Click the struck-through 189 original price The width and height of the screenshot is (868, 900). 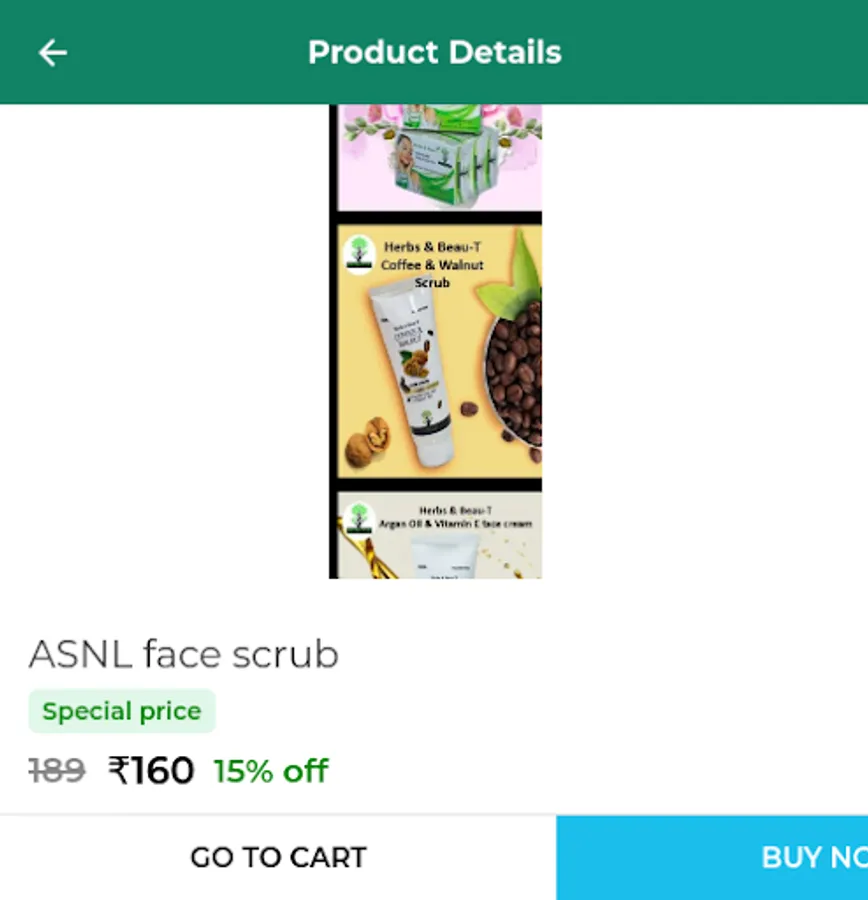tap(56, 771)
